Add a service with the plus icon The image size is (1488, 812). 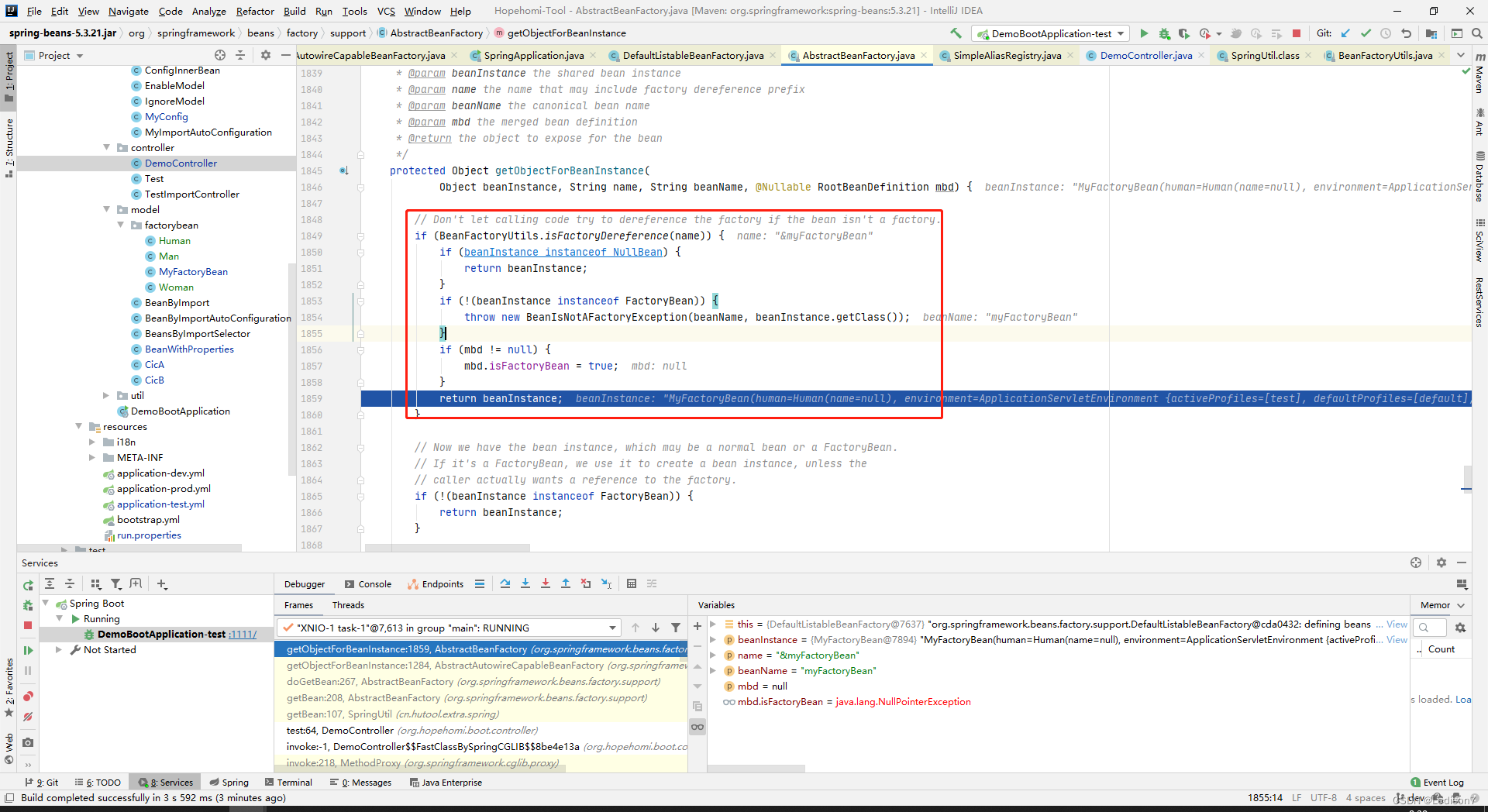coord(161,583)
